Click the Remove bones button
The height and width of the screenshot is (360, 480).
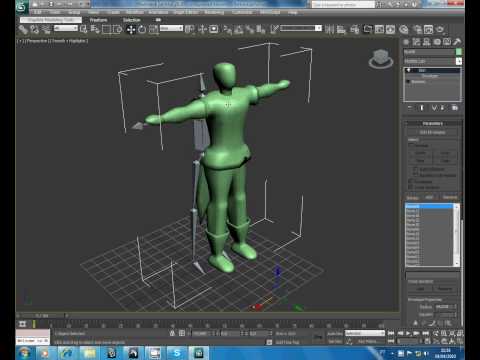click(450, 197)
